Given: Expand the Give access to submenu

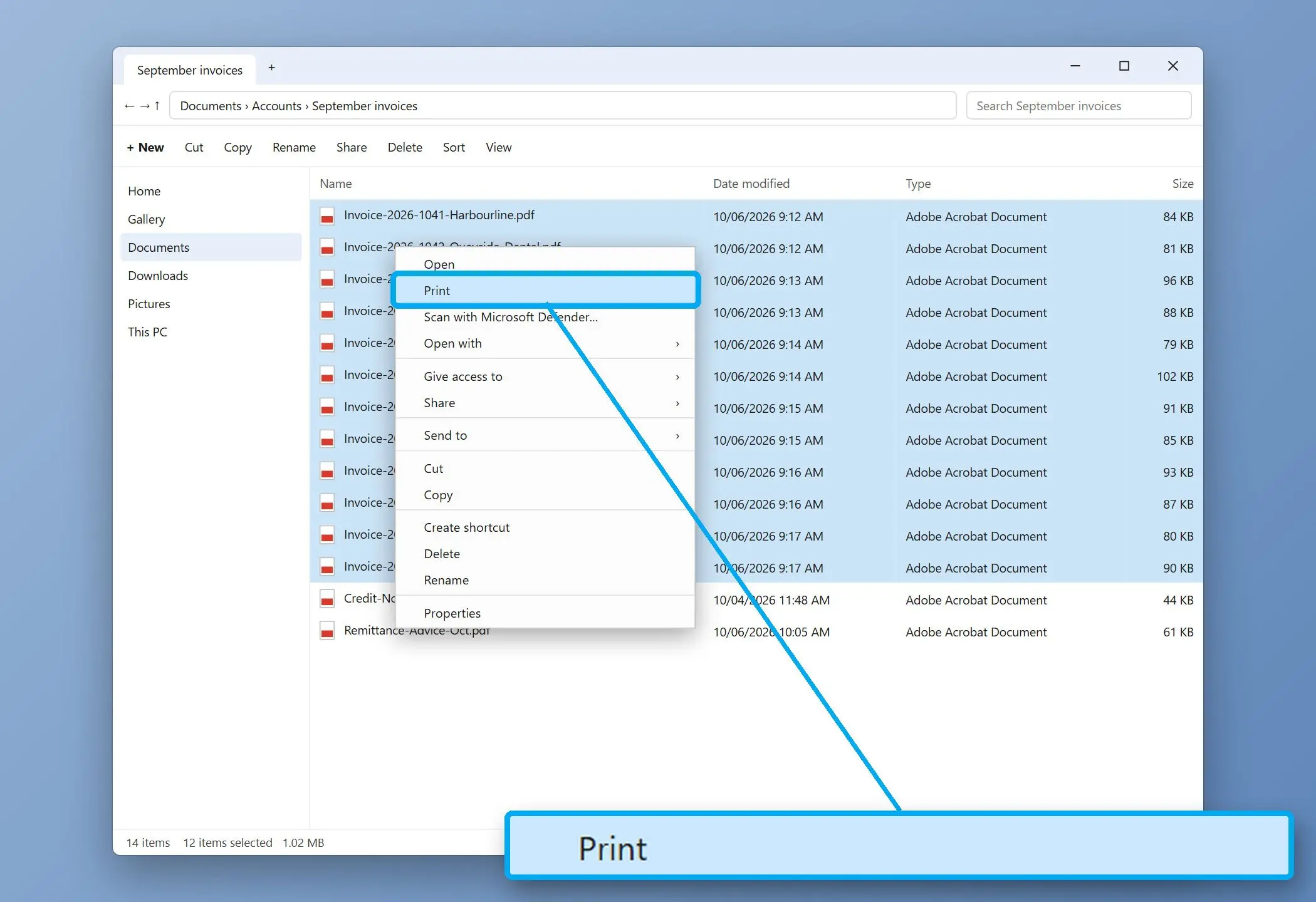Looking at the screenshot, I should coord(545,376).
